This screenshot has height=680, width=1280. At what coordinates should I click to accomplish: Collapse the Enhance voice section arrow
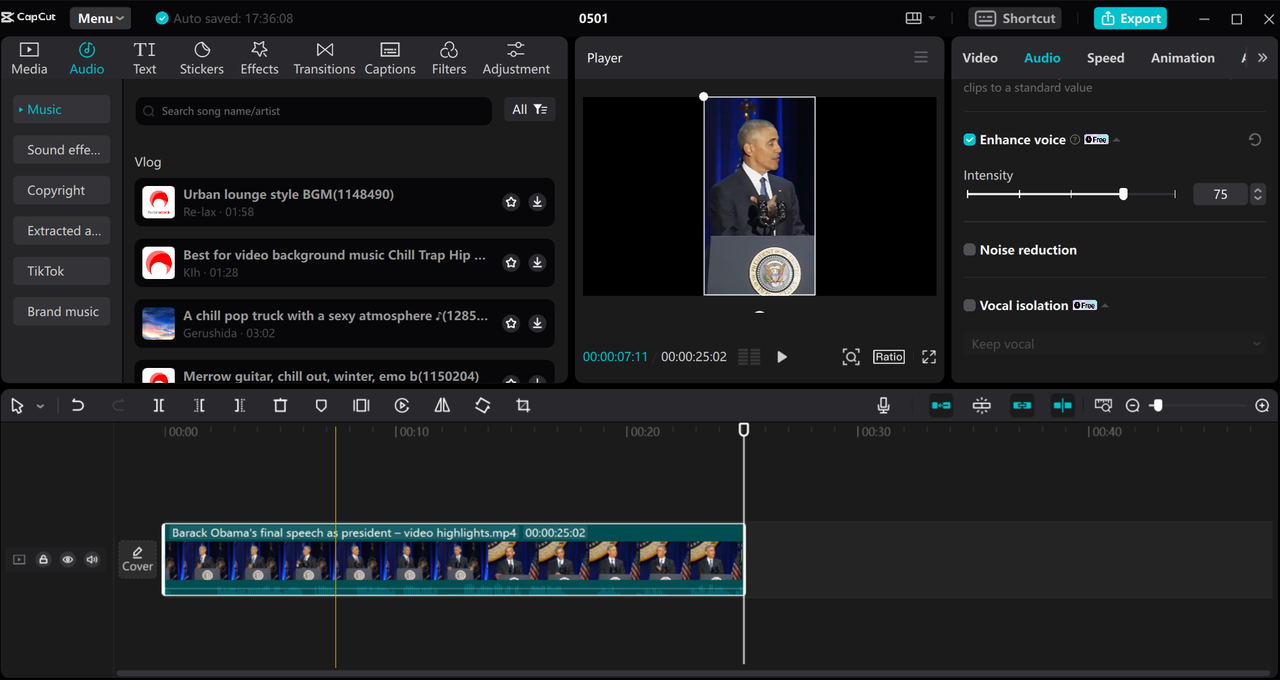click(x=1117, y=140)
